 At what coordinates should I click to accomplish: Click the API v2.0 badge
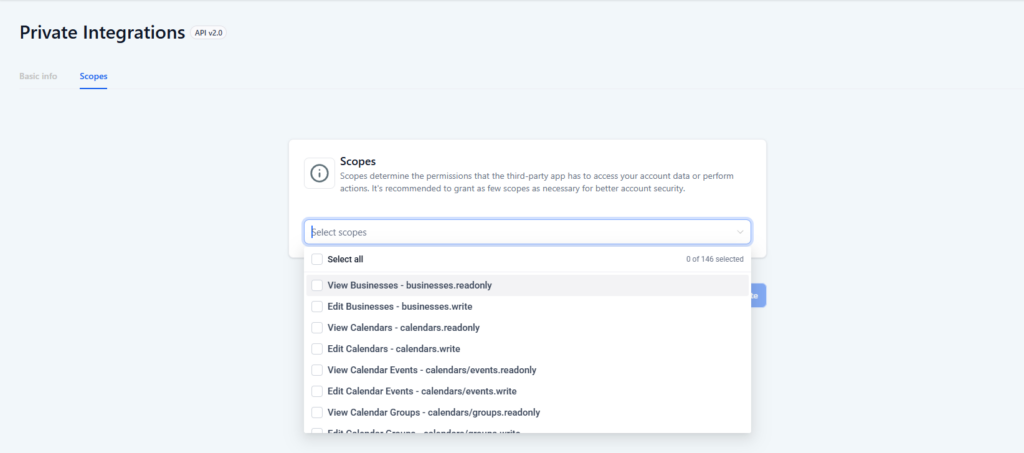(x=208, y=33)
